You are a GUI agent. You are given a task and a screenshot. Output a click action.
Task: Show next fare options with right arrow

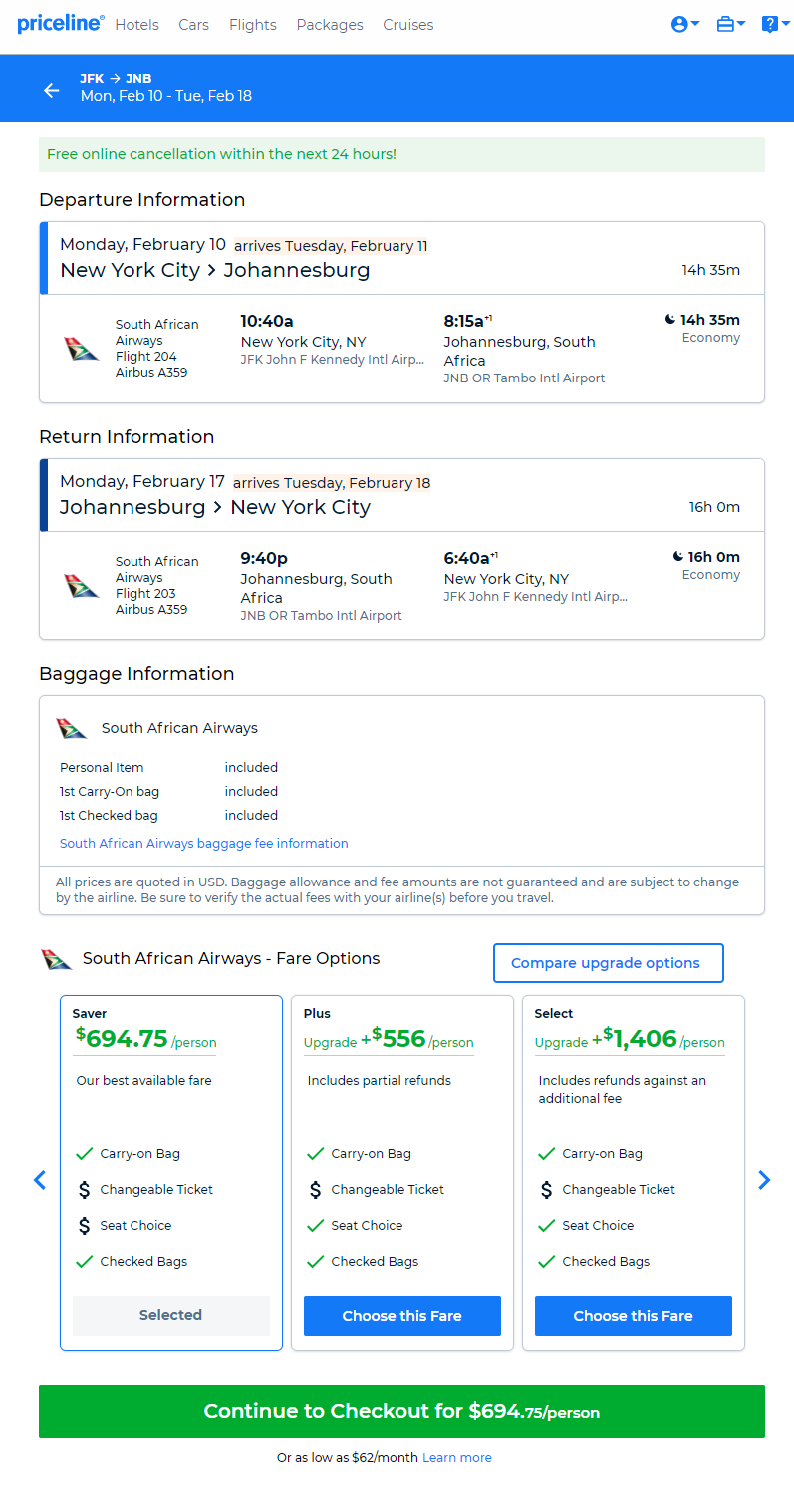764,1180
